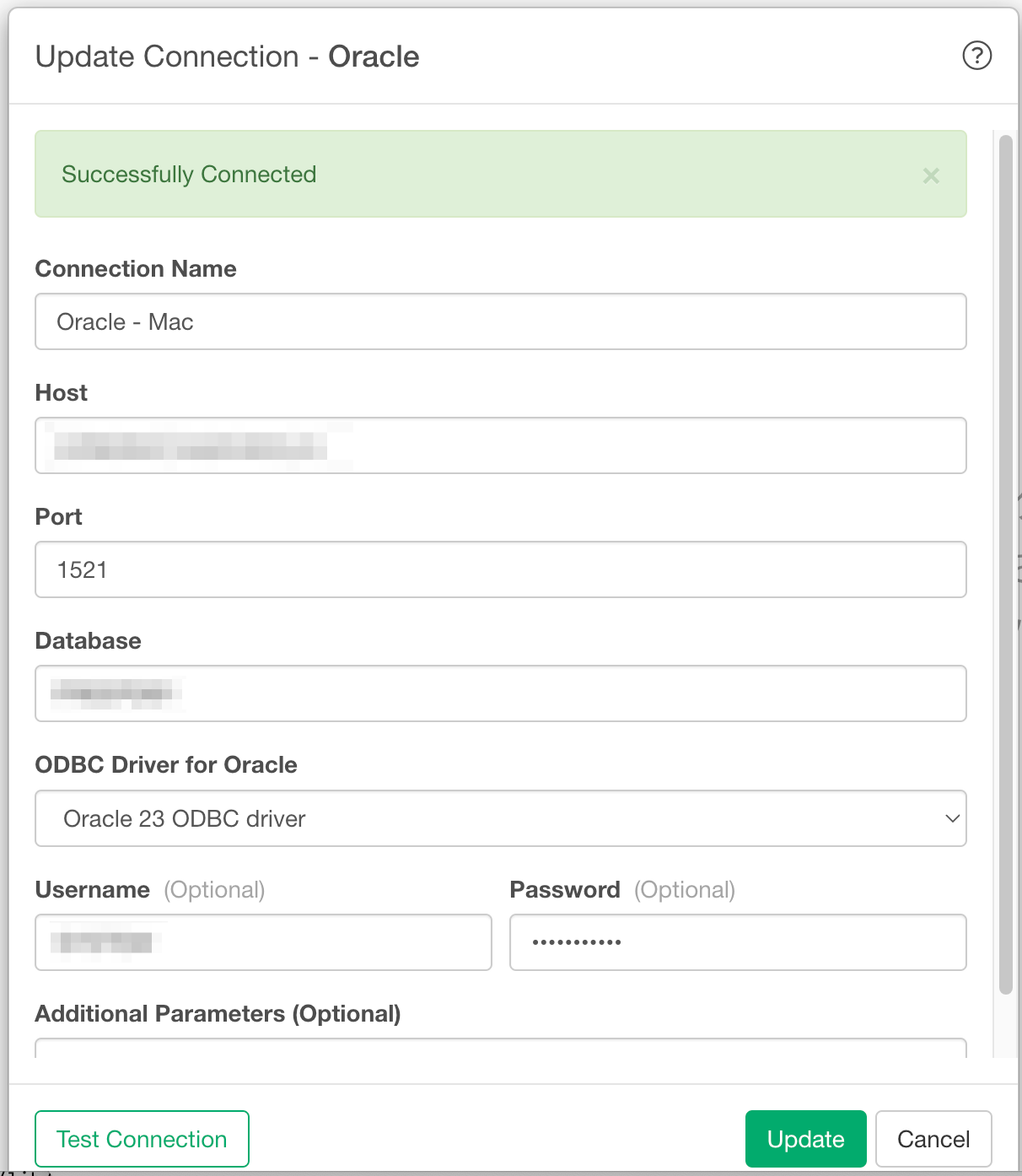Click the Additional Parameters input field
1022x1176 pixels.
click(x=501, y=1049)
